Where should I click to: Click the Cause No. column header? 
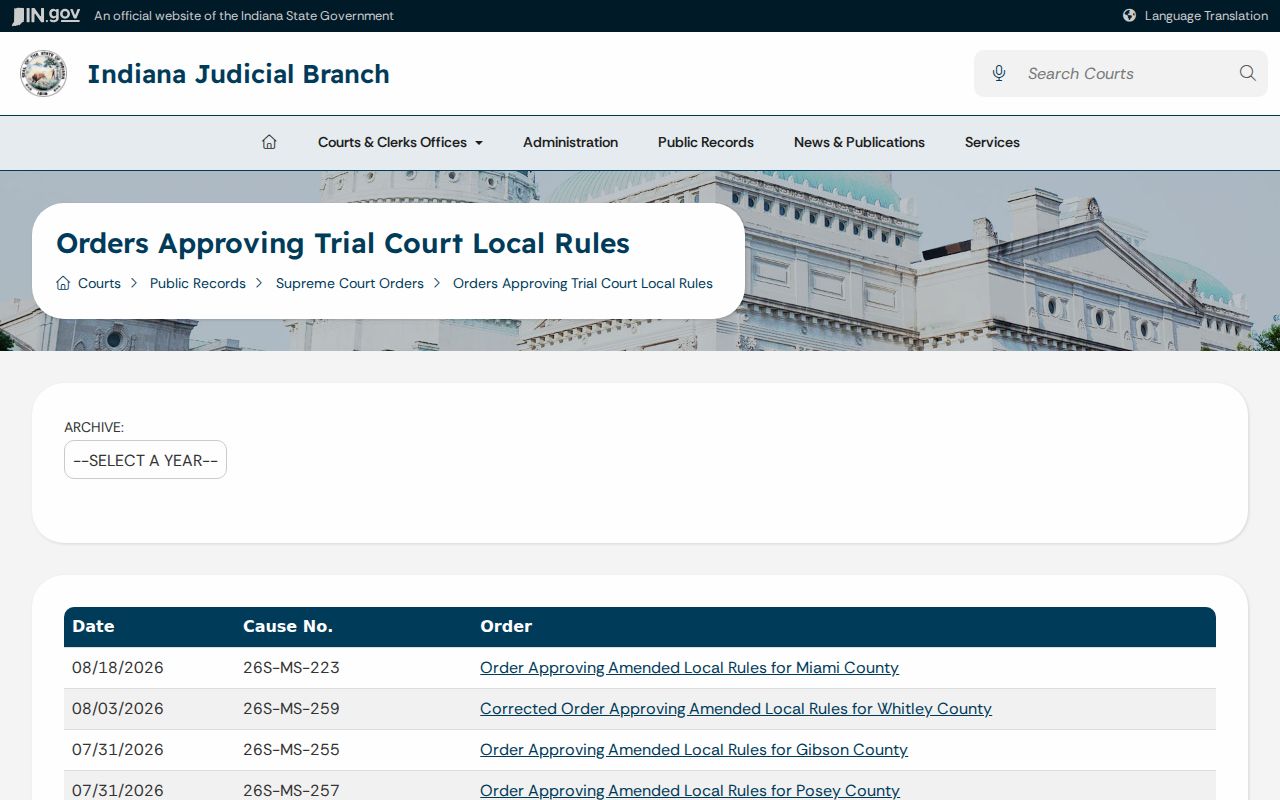click(288, 626)
